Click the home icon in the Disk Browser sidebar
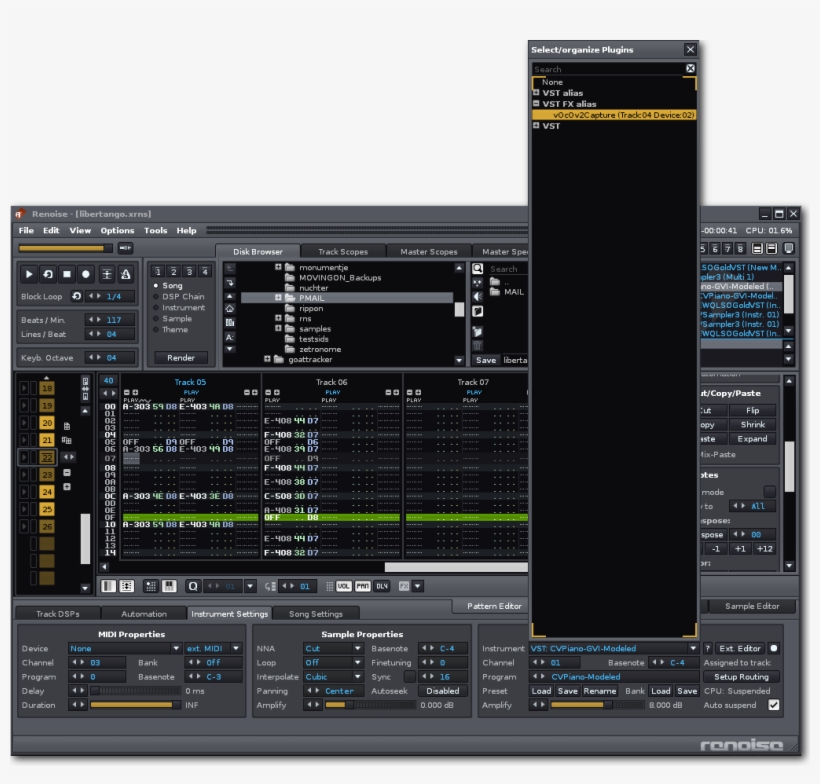This screenshot has height=784, width=820. (231, 308)
